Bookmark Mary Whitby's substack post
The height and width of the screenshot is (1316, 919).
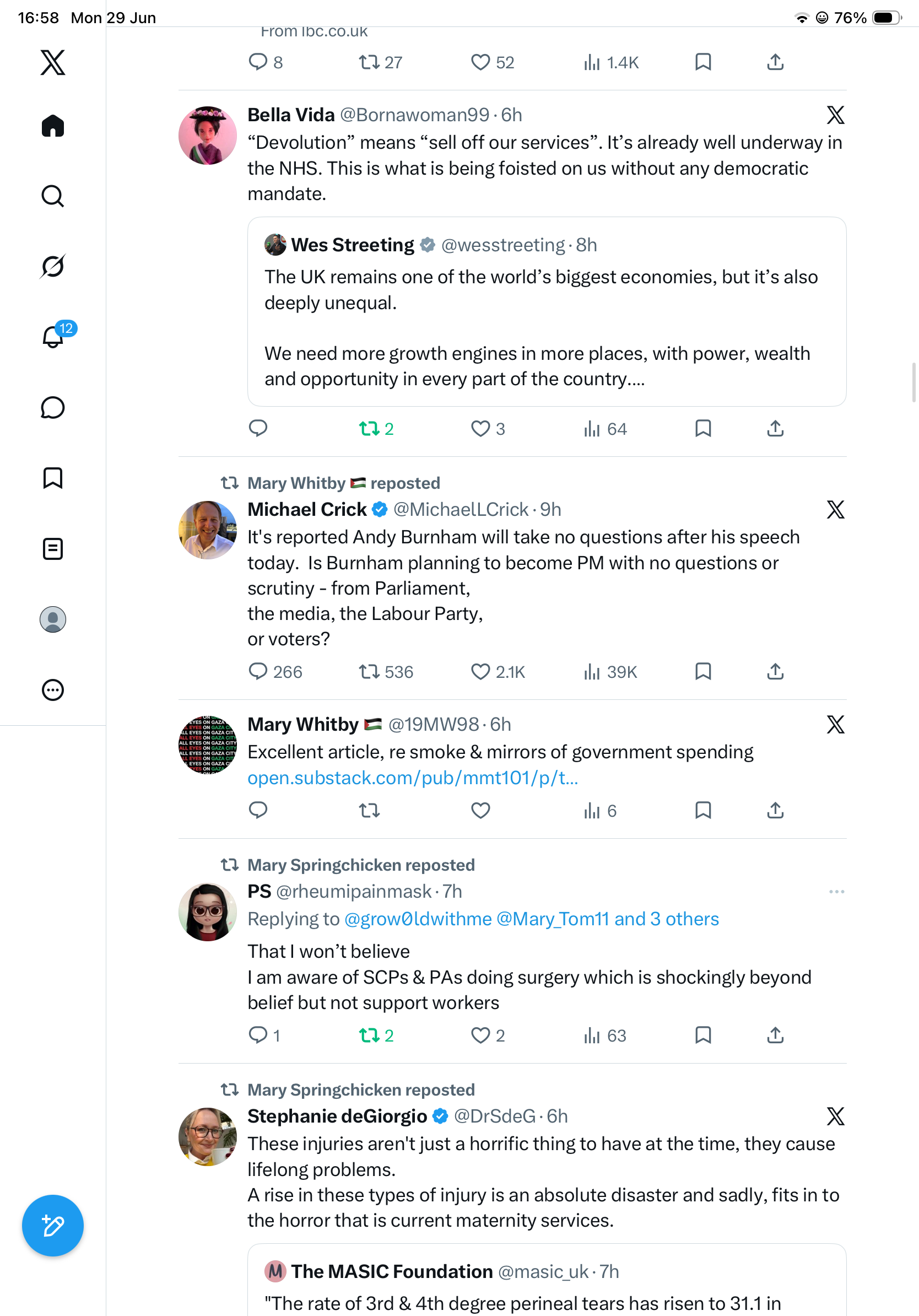coord(703,810)
